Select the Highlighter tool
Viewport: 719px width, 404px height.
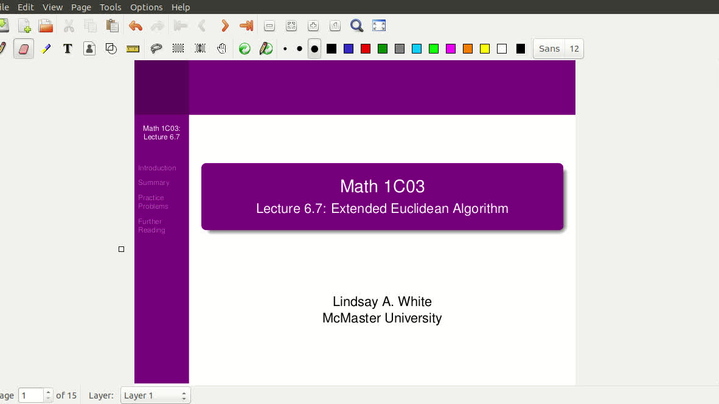coord(46,49)
